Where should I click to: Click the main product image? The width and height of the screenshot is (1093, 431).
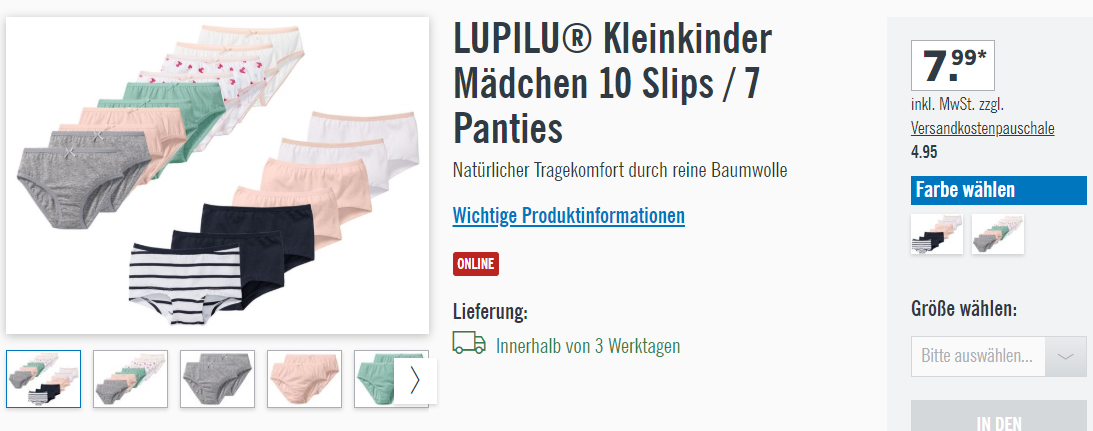[x=217, y=176]
